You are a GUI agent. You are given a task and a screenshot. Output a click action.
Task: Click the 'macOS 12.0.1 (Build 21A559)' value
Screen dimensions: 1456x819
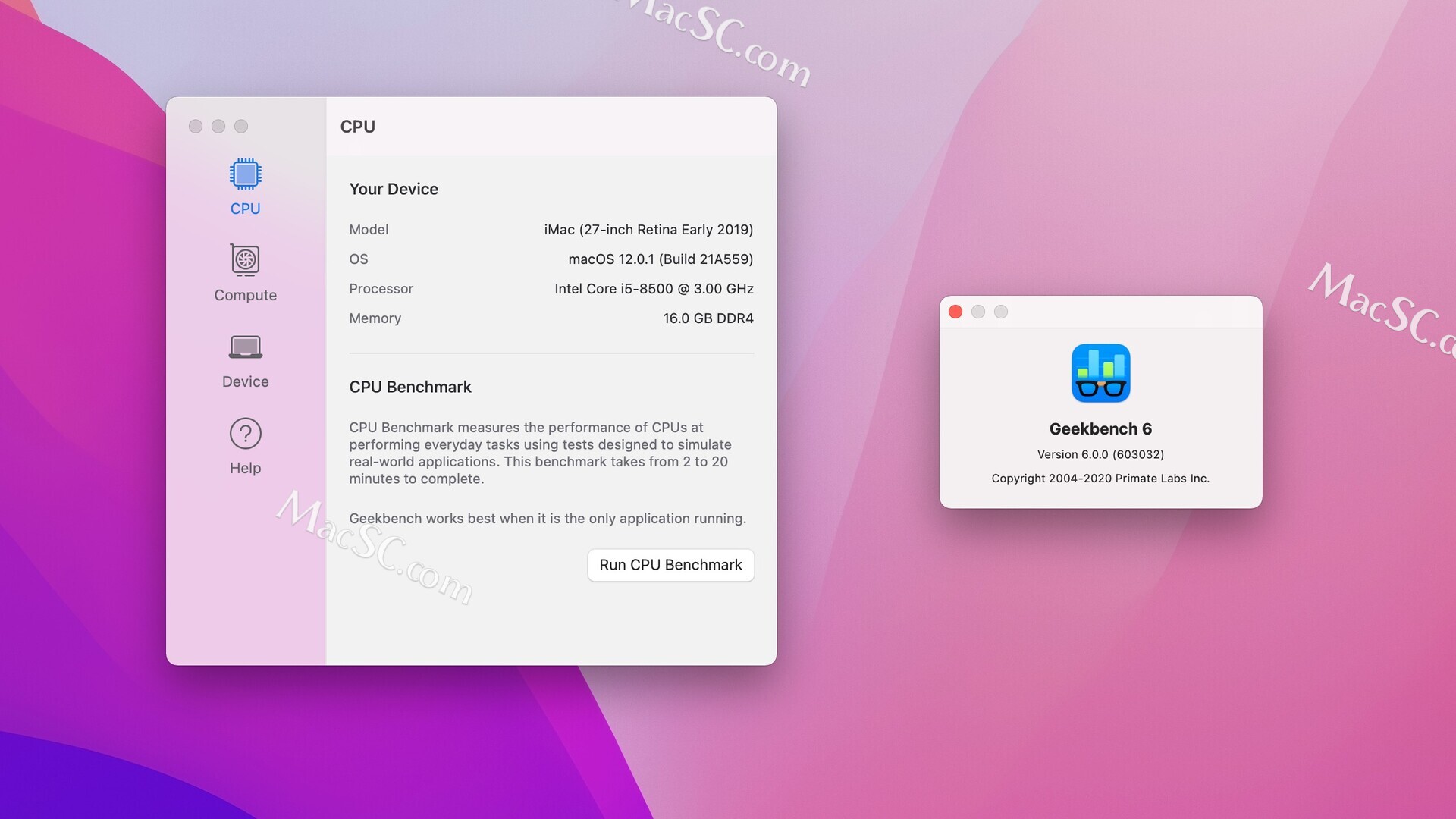[x=661, y=259]
